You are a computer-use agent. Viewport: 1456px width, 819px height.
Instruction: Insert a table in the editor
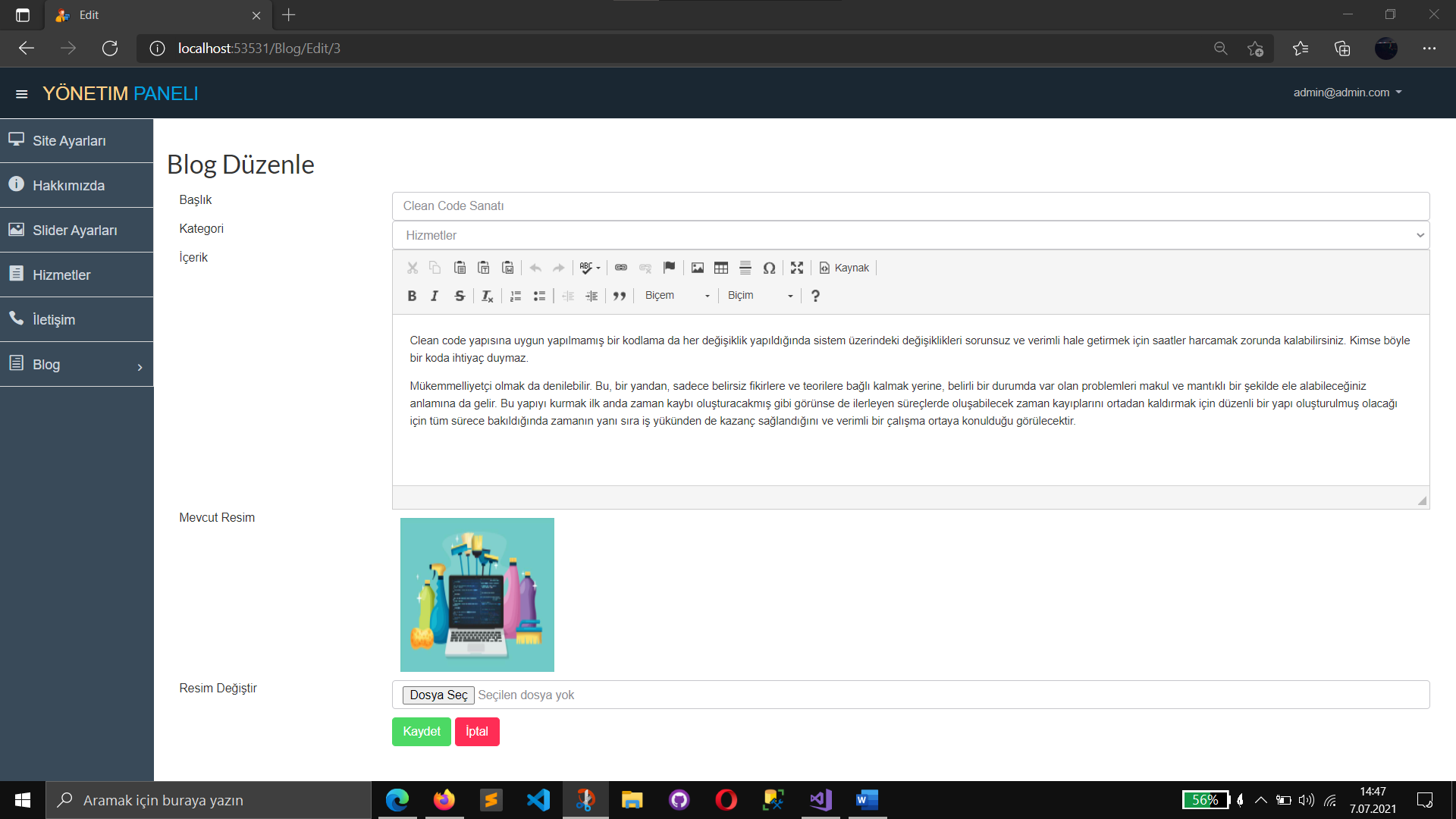(x=721, y=268)
